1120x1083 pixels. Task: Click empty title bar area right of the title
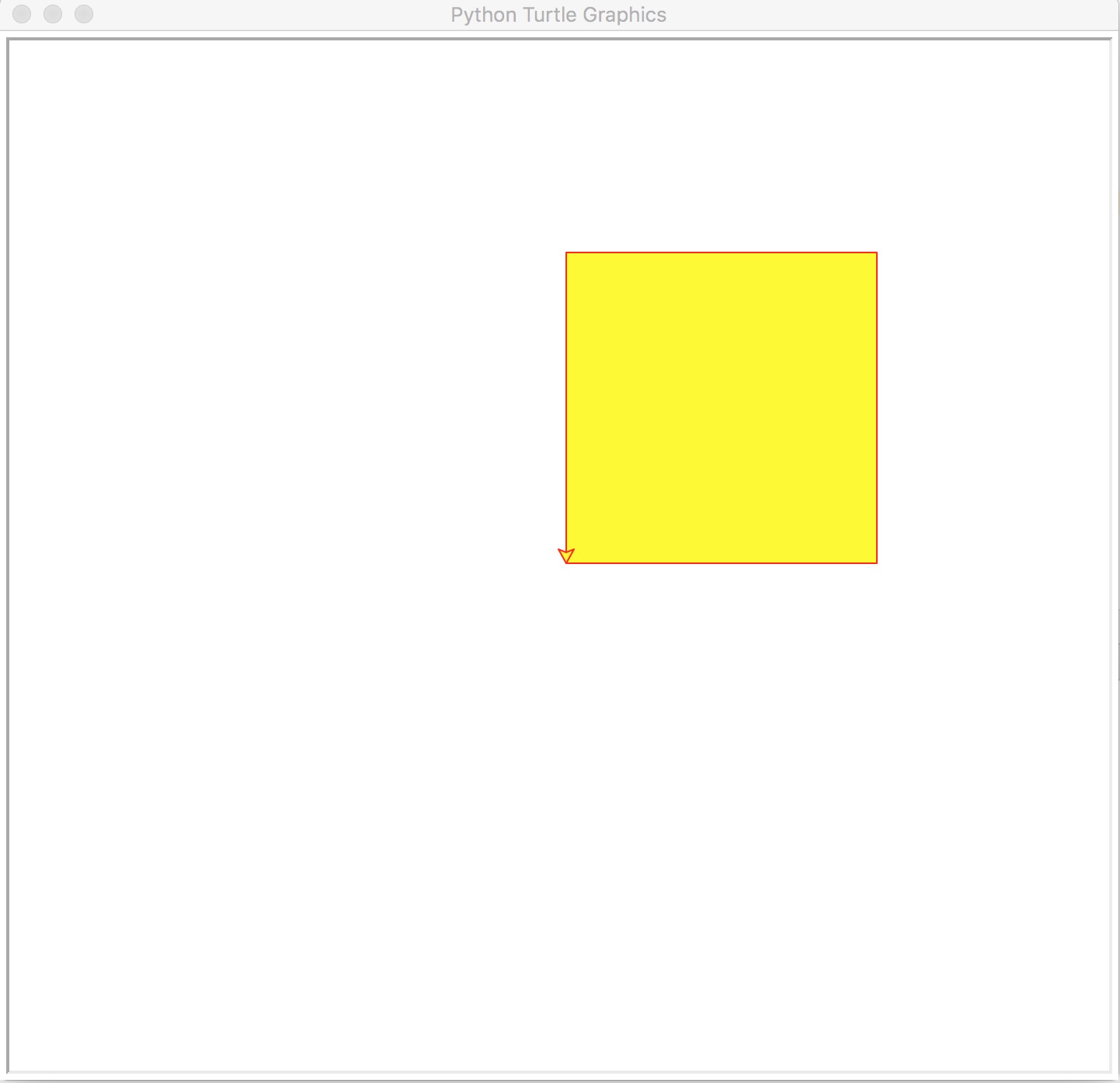893,15
